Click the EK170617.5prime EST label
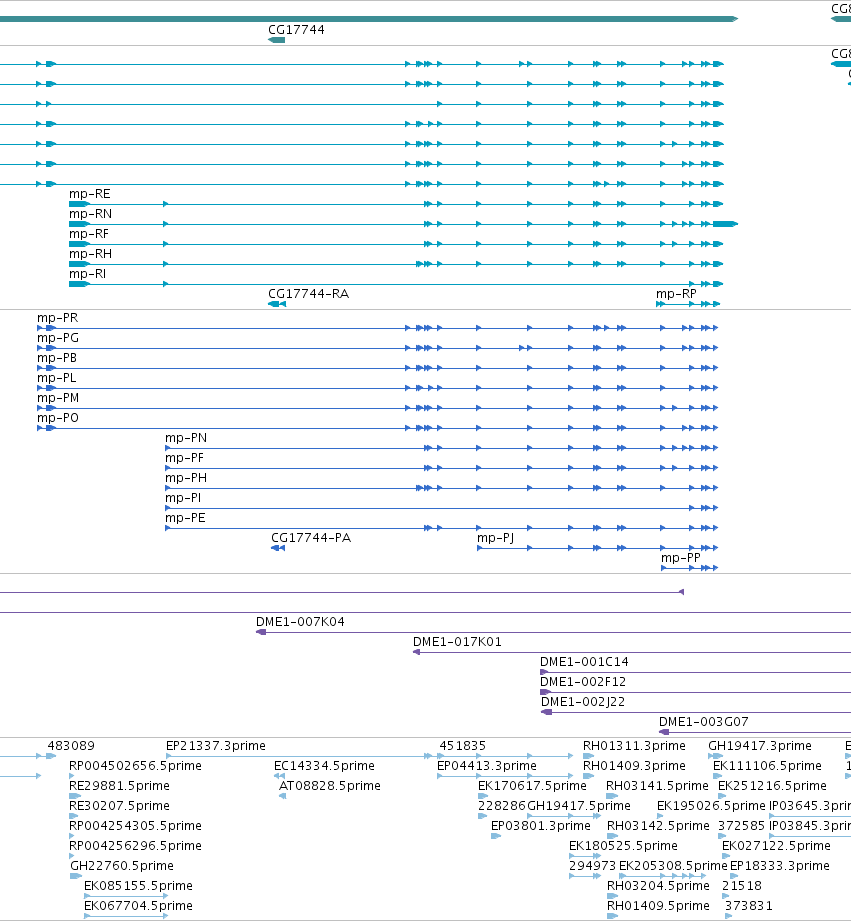Screen dimensions: 851x921 click(532, 785)
